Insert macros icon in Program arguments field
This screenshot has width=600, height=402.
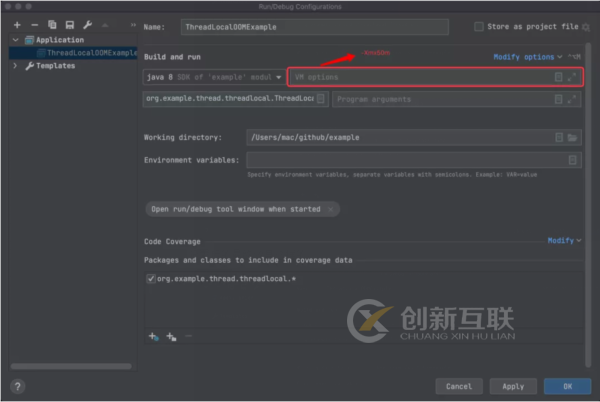tap(558, 99)
